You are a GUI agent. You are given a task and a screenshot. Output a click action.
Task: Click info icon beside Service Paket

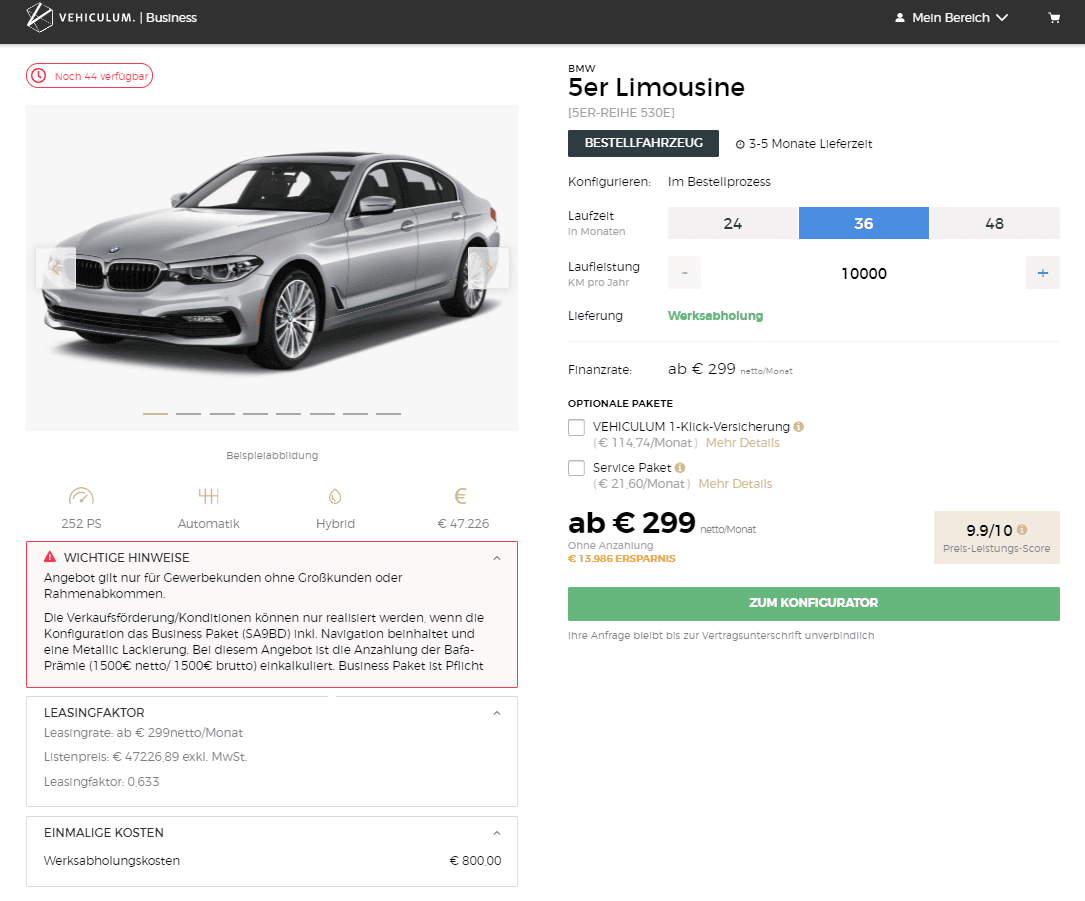pos(680,468)
